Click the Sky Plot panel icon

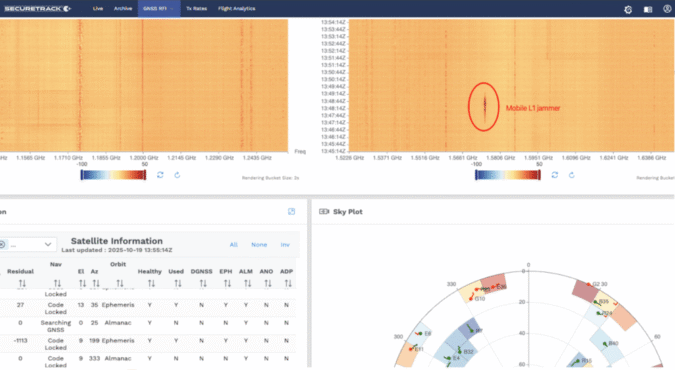pyautogui.click(x=324, y=211)
